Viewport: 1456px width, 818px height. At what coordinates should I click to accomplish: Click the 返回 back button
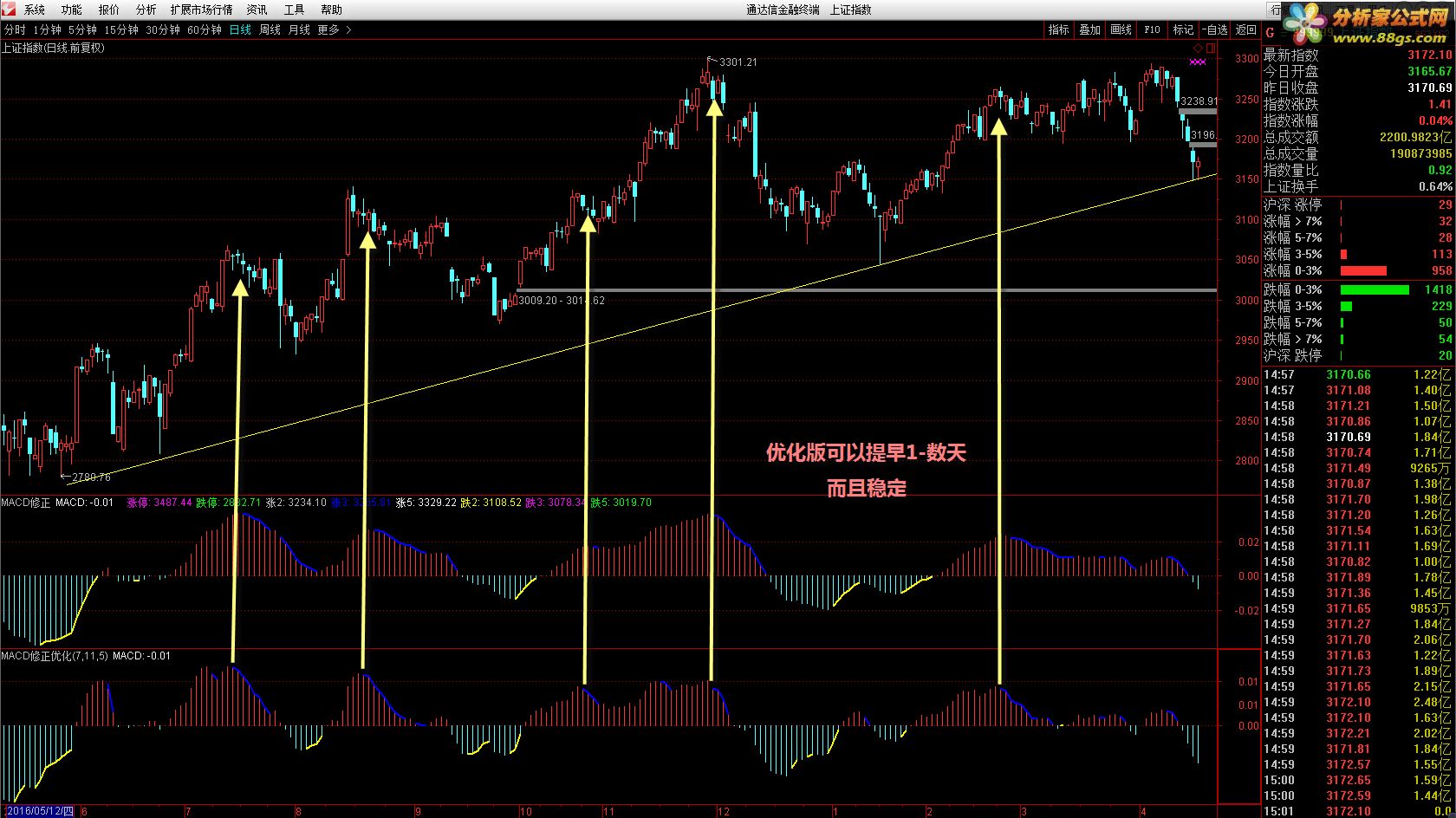[x=1246, y=29]
